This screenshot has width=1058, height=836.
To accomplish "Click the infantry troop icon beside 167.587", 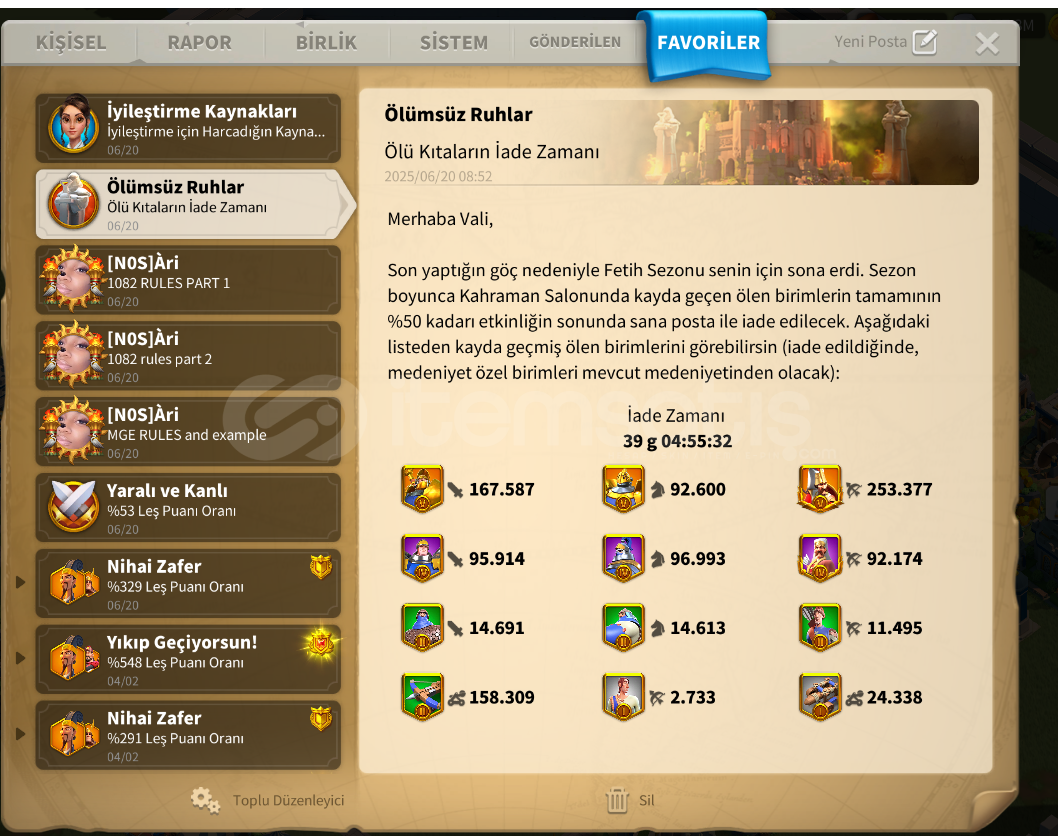I will [x=422, y=489].
